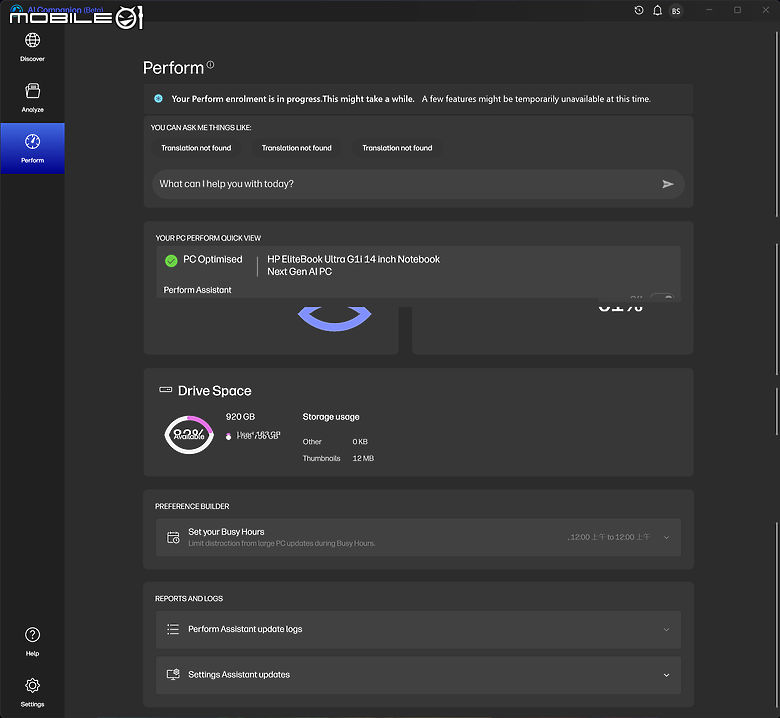Click the enrolment status info dot icon
This screenshot has width=780, height=718.
(158, 99)
